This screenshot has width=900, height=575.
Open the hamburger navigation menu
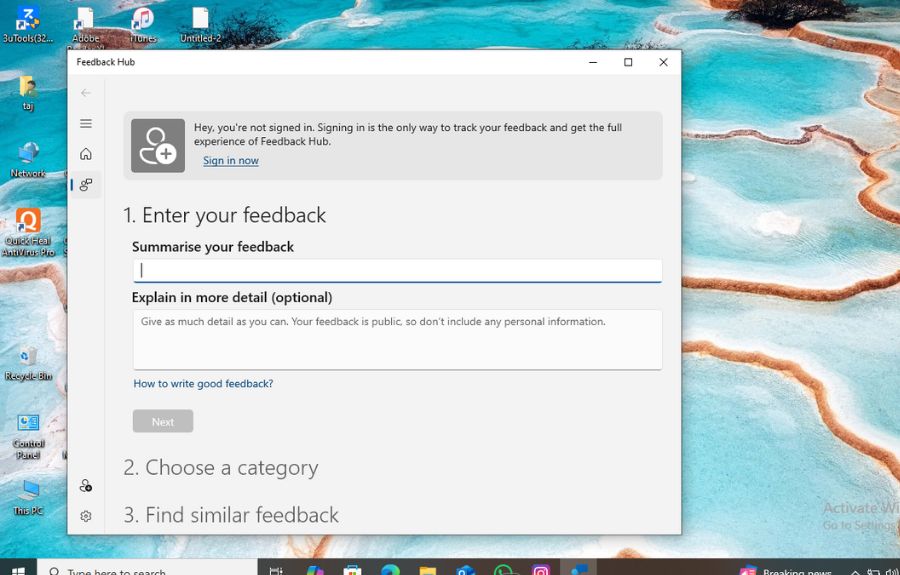[x=86, y=123]
